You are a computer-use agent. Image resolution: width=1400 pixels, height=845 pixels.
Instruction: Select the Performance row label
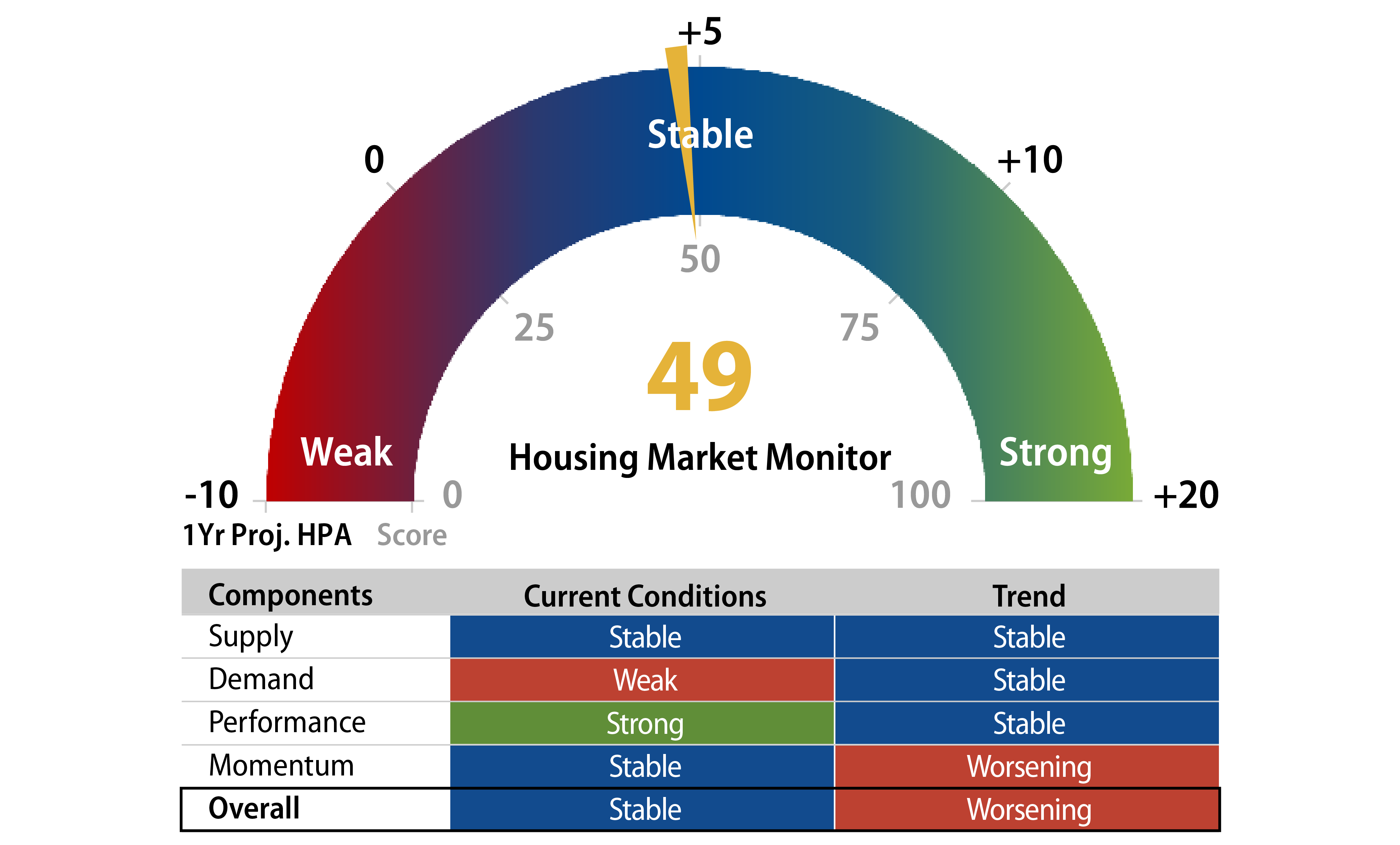(x=287, y=722)
